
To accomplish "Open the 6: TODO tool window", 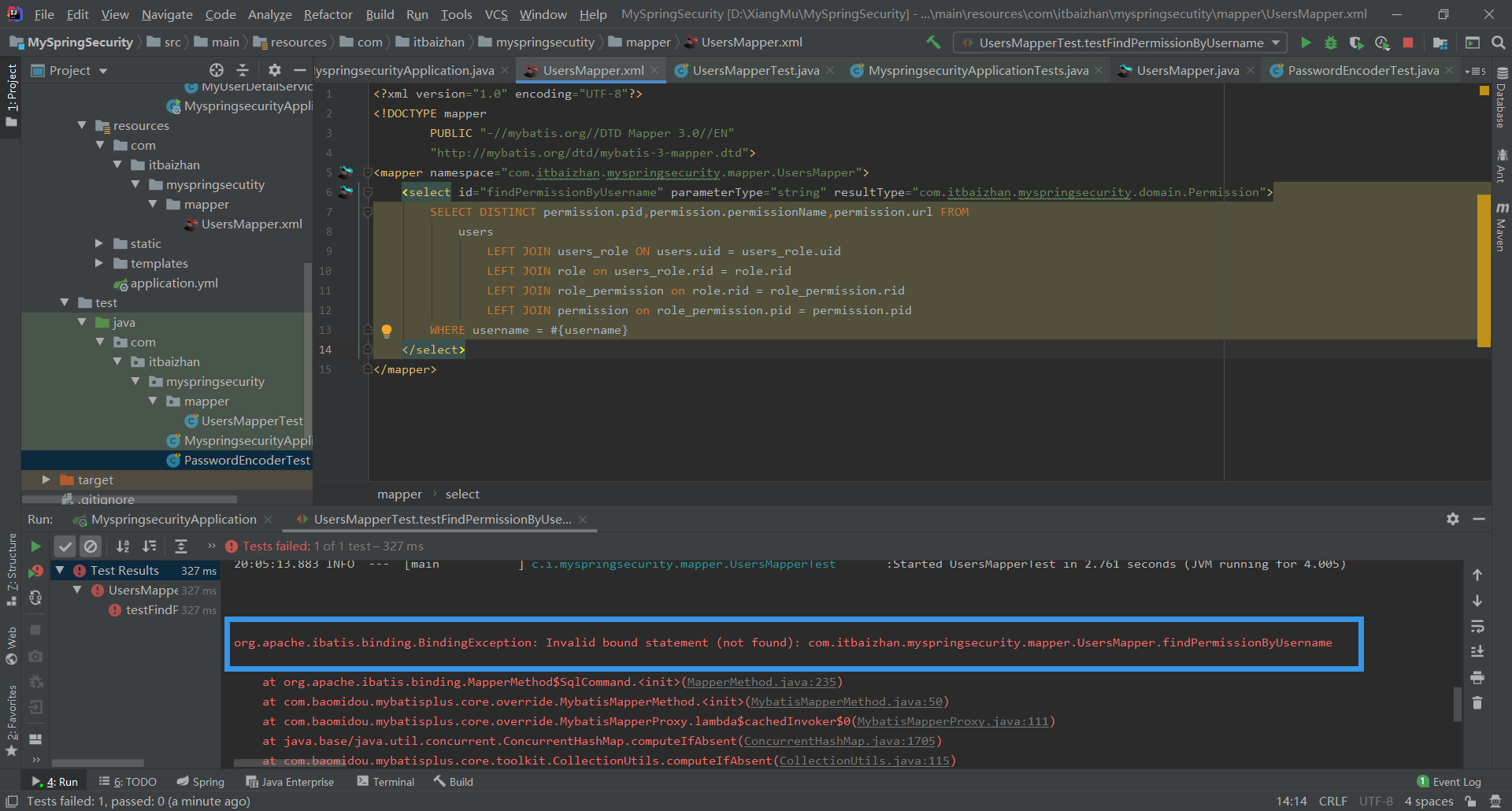I will pyautogui.click(x=128, y=782).
